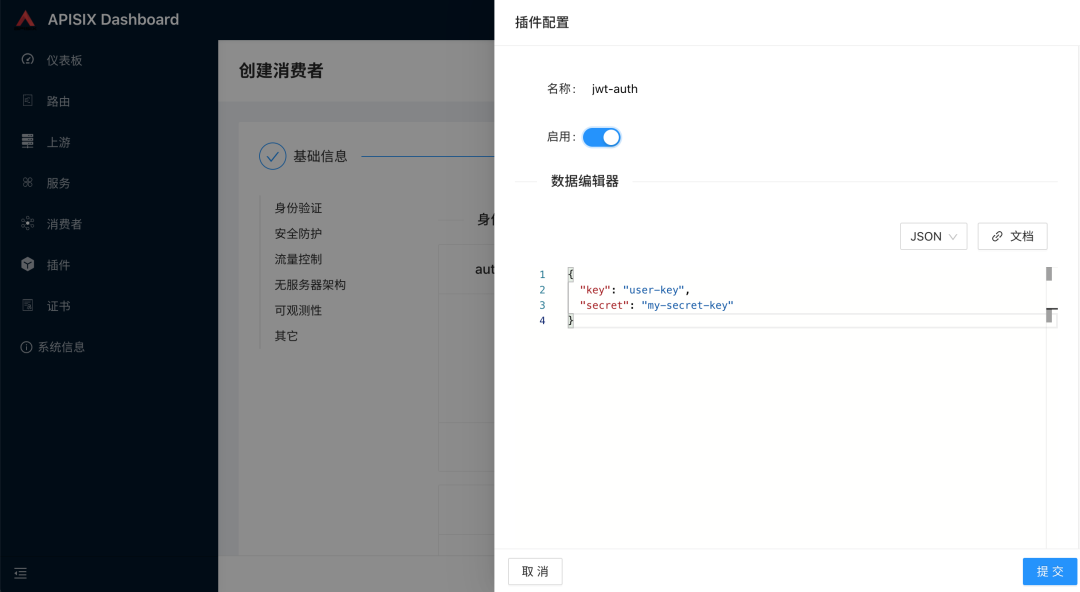Go to 上游 menu item
The width and height of the screenshot is (1080, 592).
(x=58, y=142)
